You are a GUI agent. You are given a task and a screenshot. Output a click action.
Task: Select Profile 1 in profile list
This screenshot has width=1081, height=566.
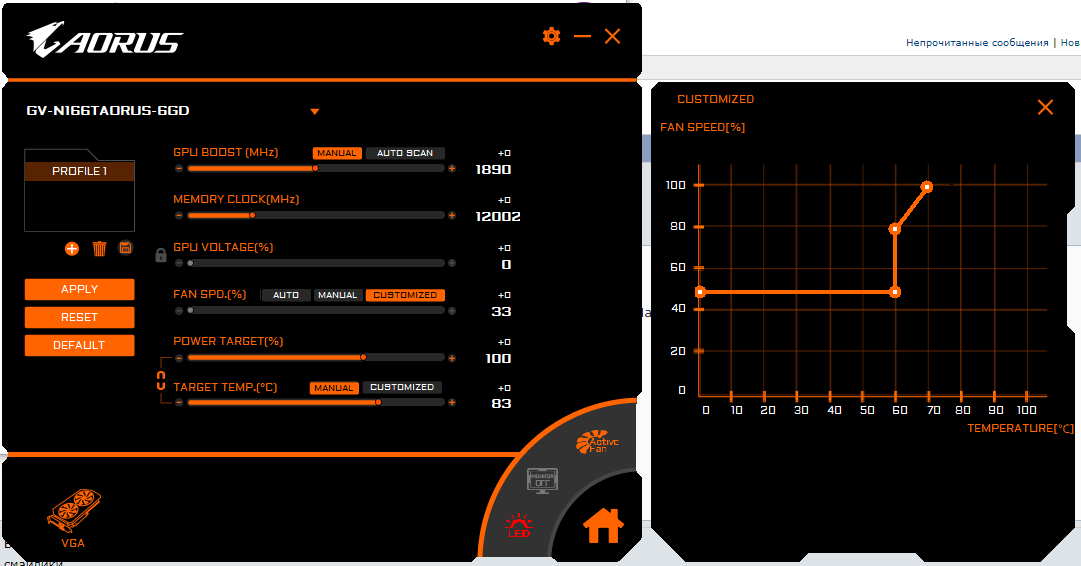79,171
